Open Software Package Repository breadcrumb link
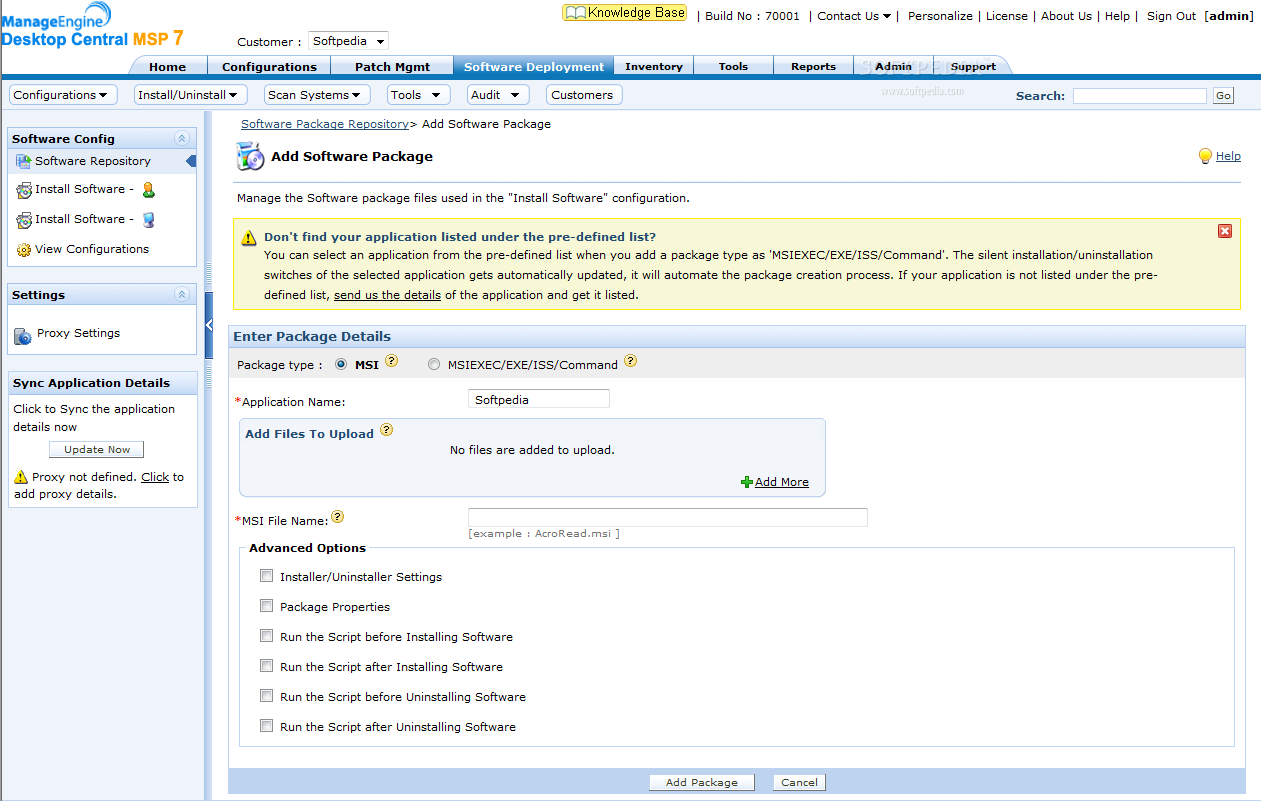Screen dimensions: 1261x801 (x=325, y=124)
